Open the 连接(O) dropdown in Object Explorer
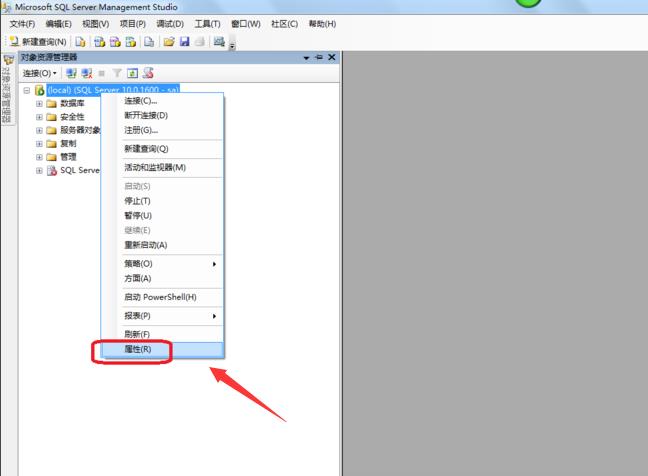 (39, 73)
